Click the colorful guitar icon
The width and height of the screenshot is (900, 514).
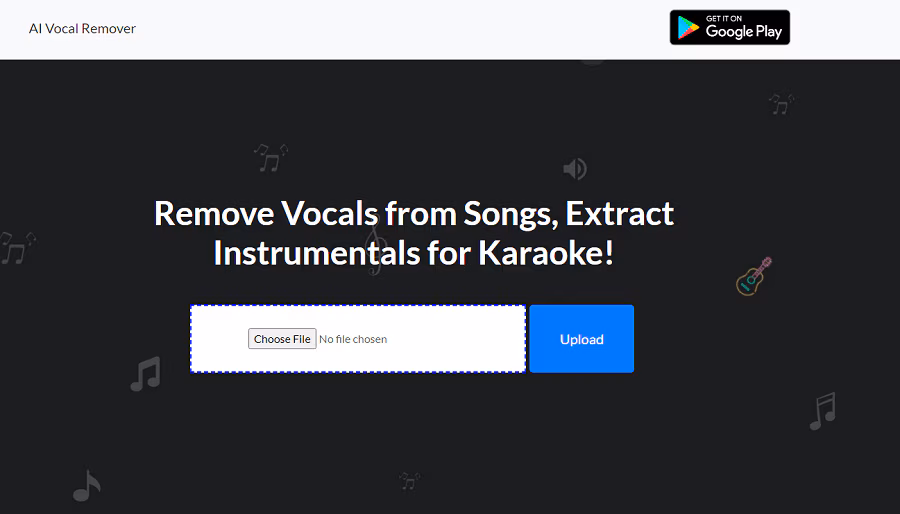[x=754, y=276]
